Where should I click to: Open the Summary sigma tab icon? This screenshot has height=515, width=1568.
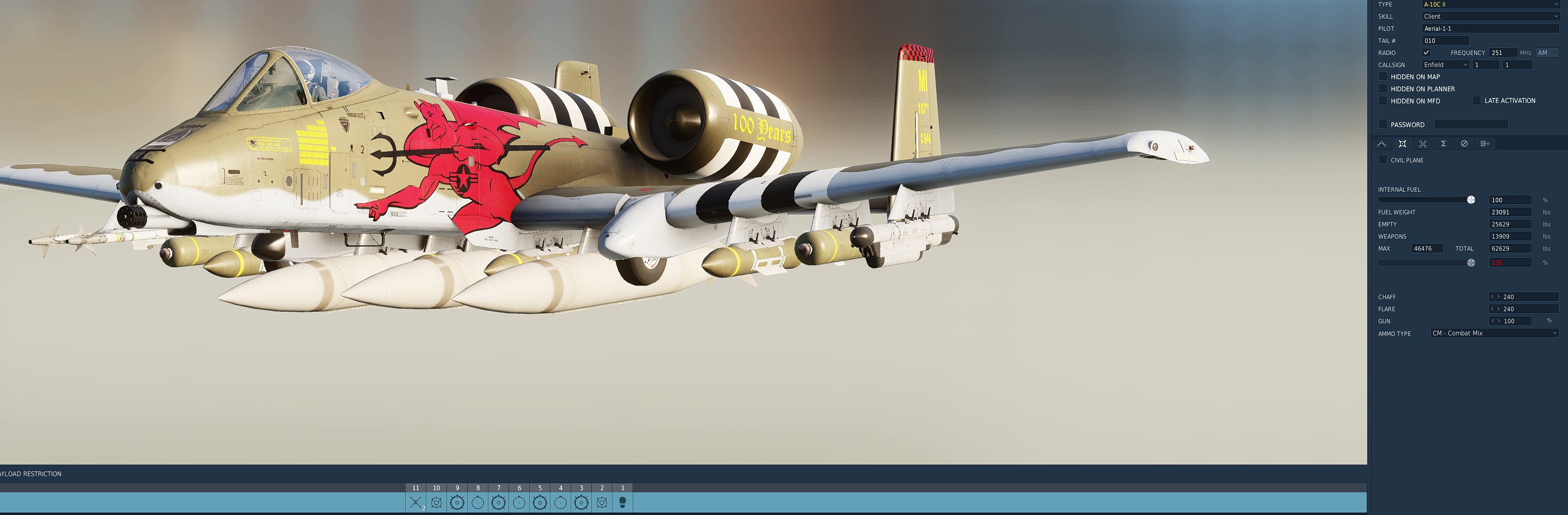tap(1443, 144)
